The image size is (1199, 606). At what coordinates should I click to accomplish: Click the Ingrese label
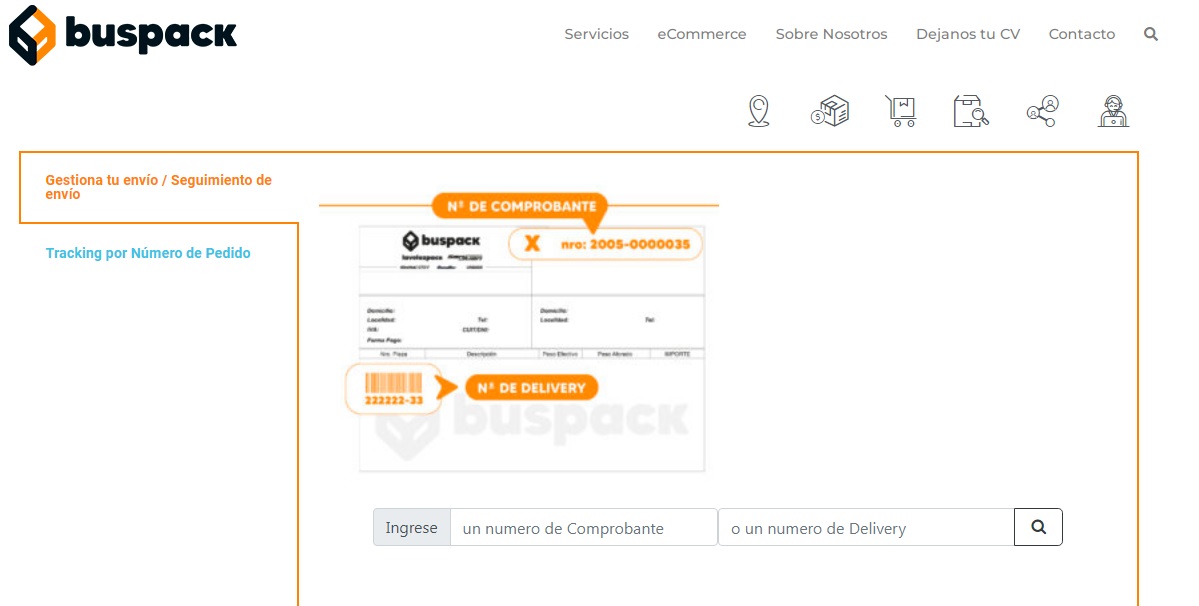point(411,528)
